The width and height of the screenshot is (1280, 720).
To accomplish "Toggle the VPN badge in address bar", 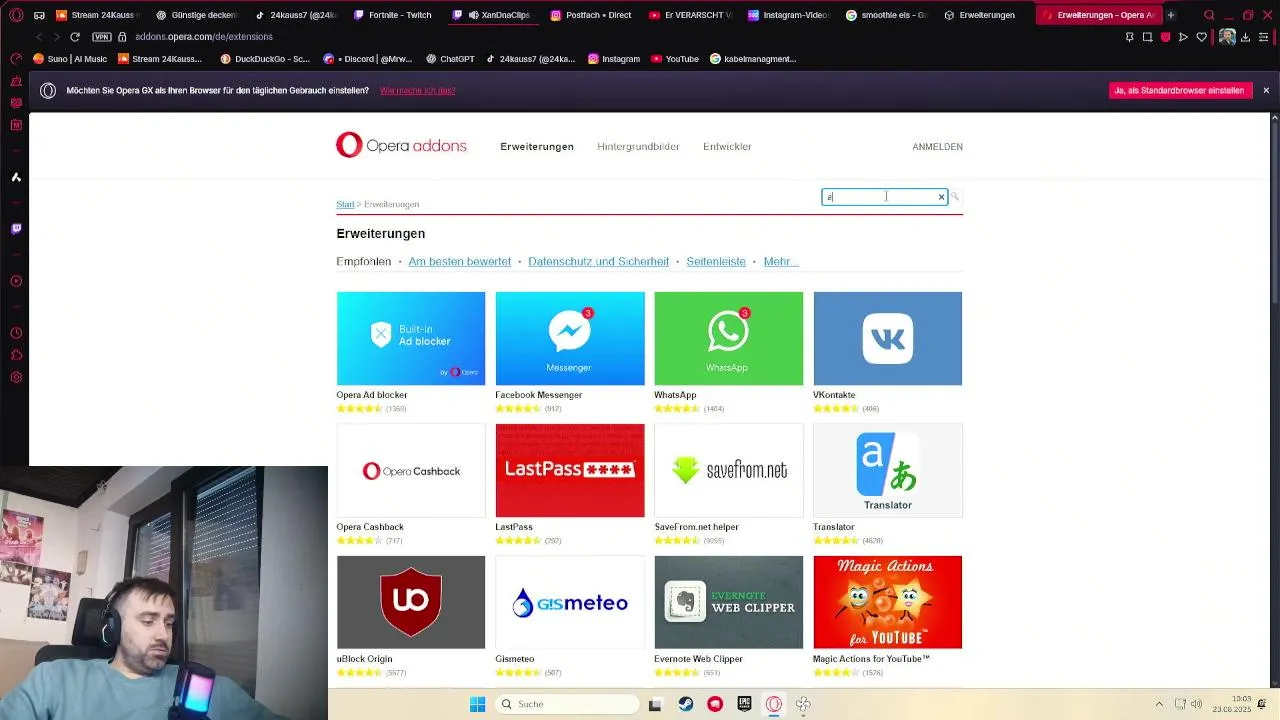I will coord(101,37).
